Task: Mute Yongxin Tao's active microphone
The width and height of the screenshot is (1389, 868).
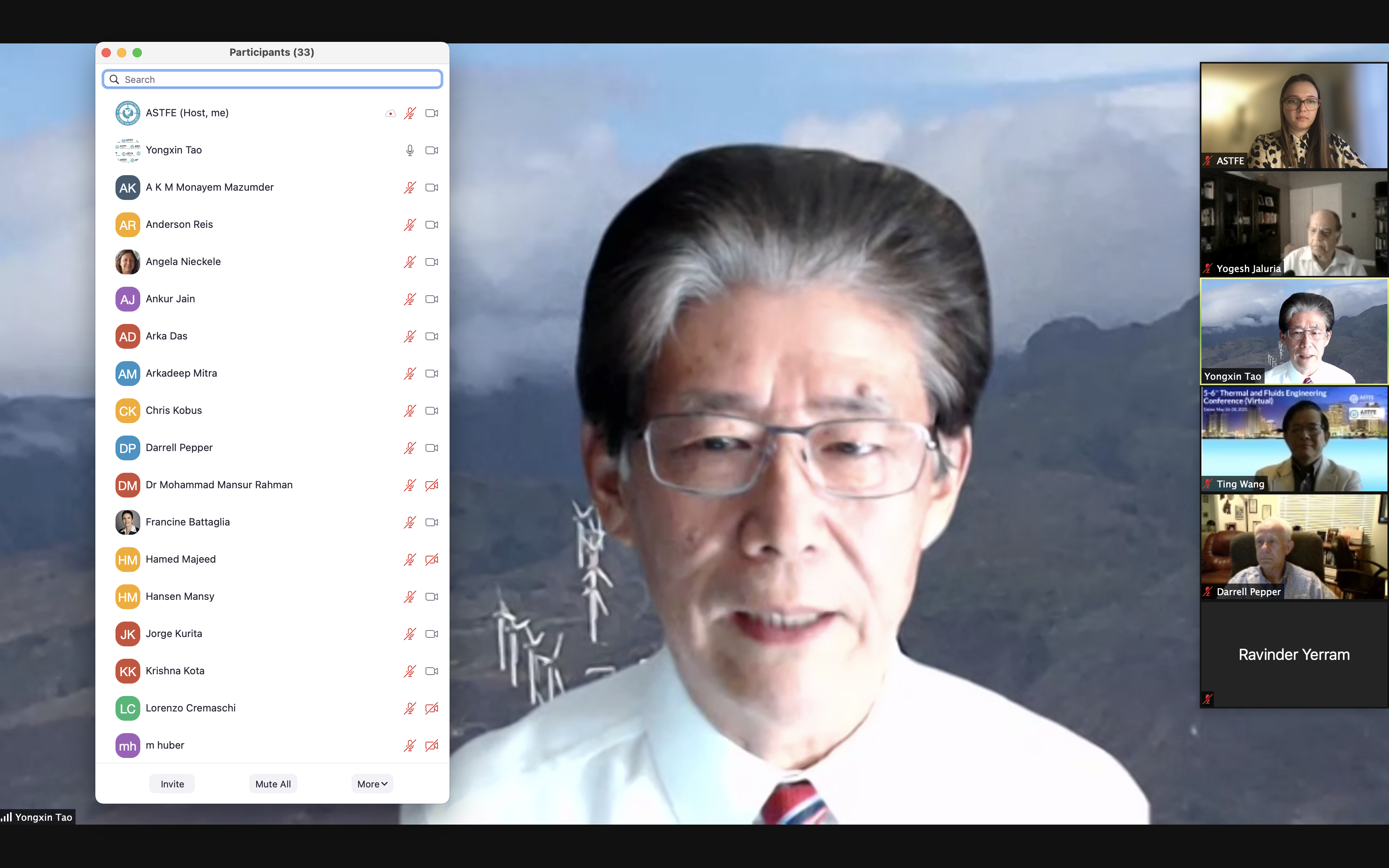Action: (410, 150)
